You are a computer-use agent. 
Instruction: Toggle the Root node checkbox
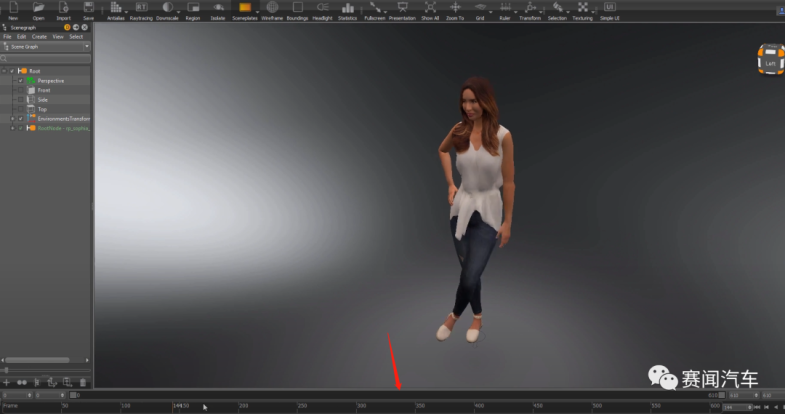(x=11, y=71)
